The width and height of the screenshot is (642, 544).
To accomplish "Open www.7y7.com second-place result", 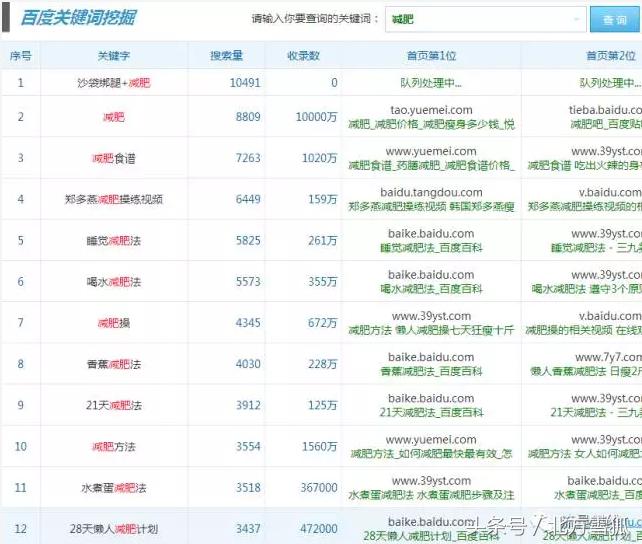I will pos(608,357).
